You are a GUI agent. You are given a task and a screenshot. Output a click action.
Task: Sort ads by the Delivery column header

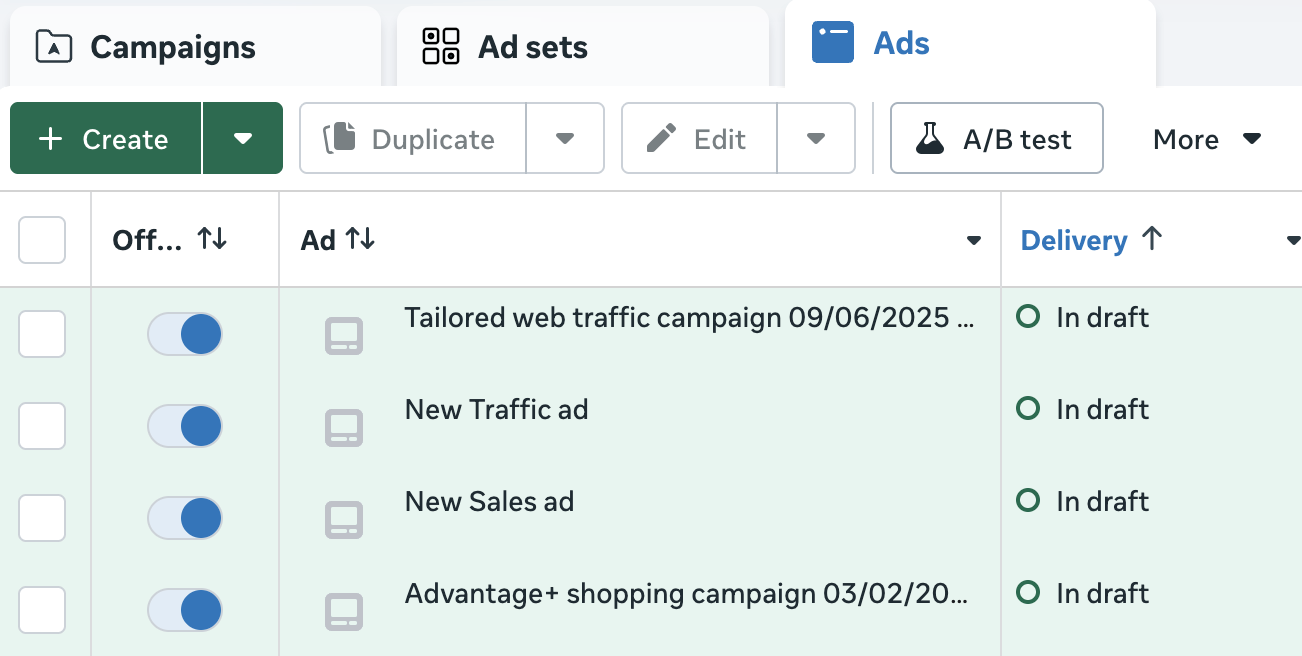pyautogui.click(x=1074, y=240)
